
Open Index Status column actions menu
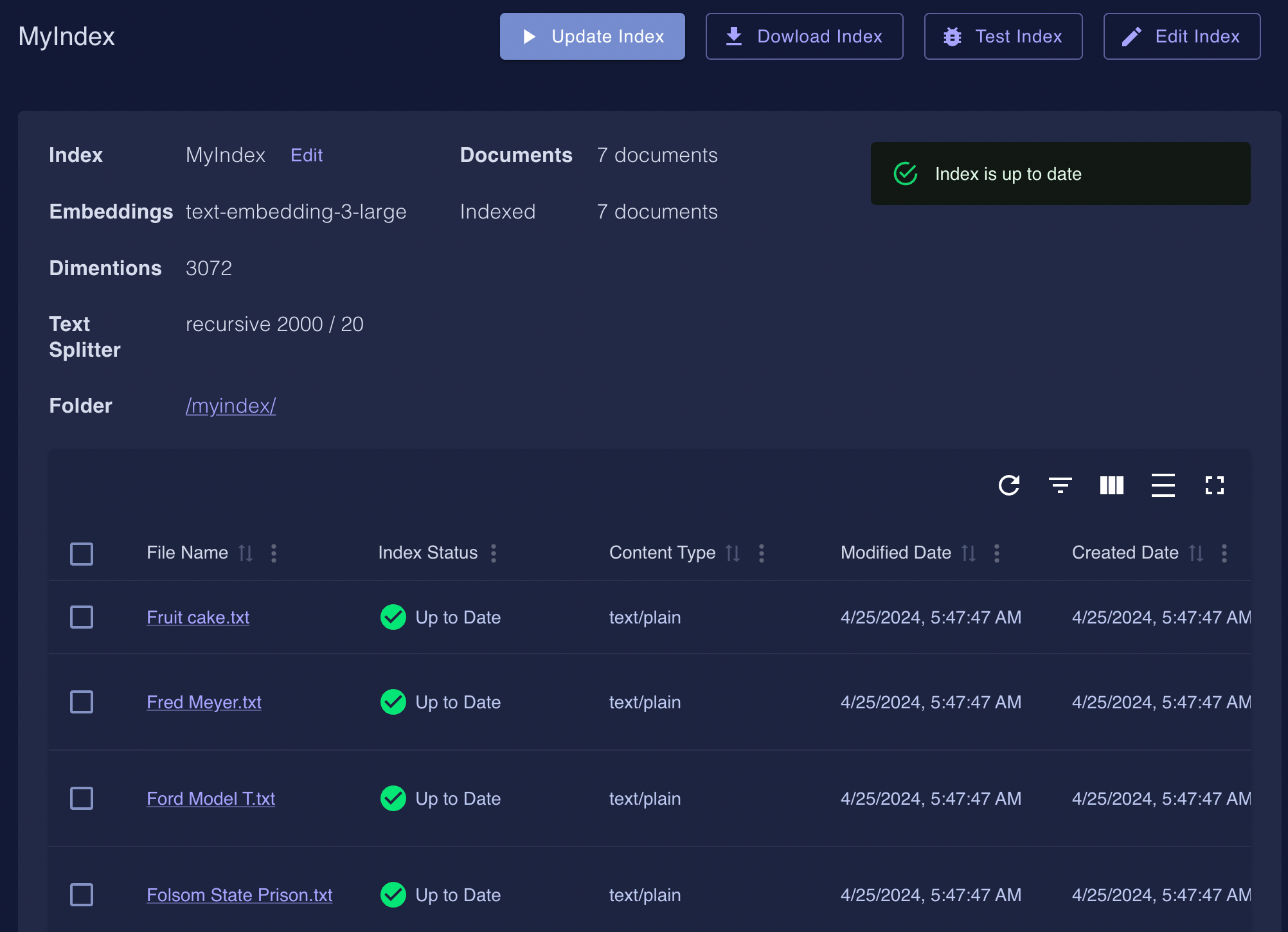pyautogui.click(x=494, y=553)
